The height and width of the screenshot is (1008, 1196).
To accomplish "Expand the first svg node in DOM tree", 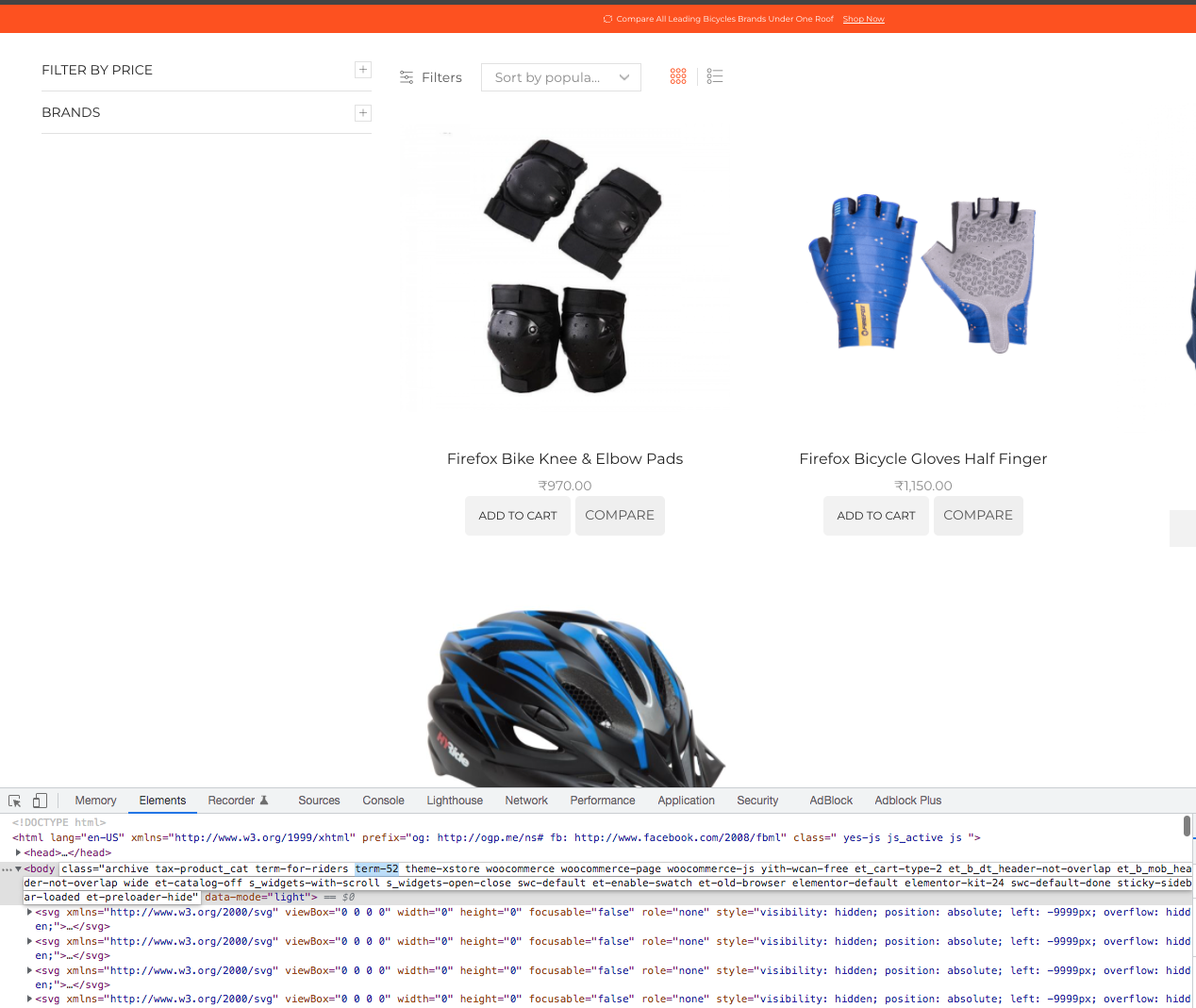I will point(29,912).
